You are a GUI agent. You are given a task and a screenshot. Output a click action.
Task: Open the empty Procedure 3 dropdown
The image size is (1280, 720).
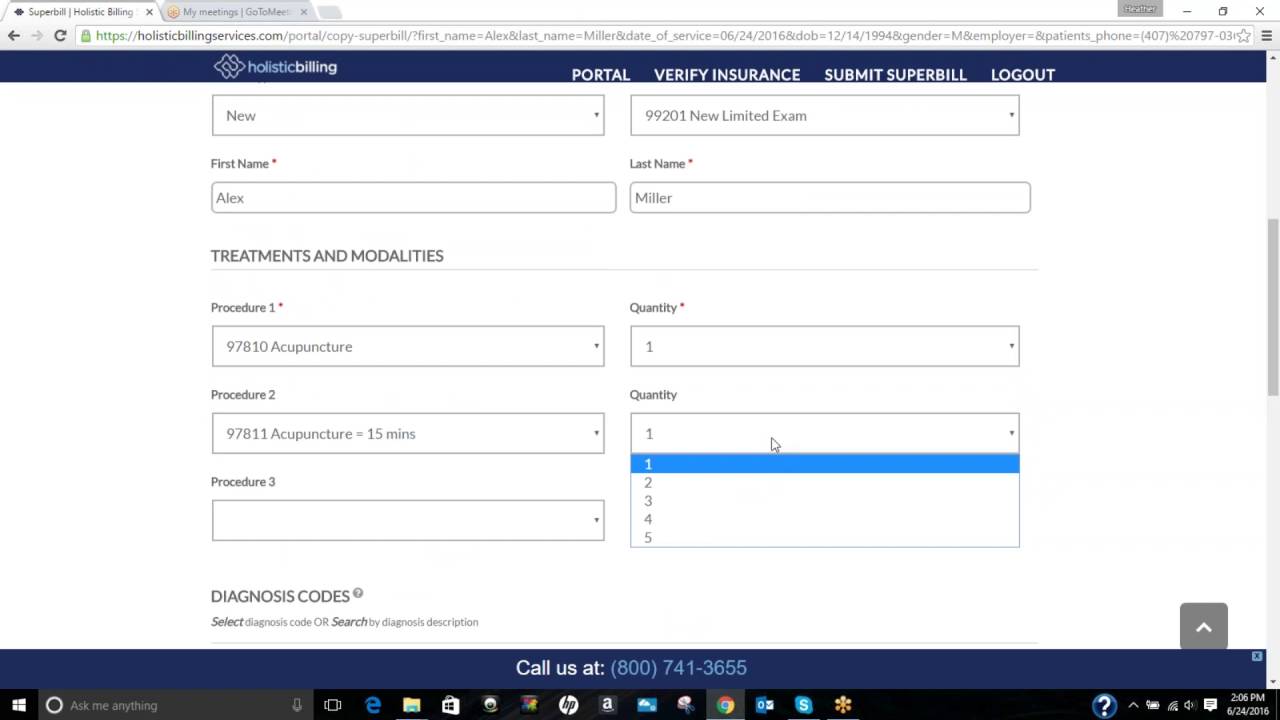pos(408,520)
